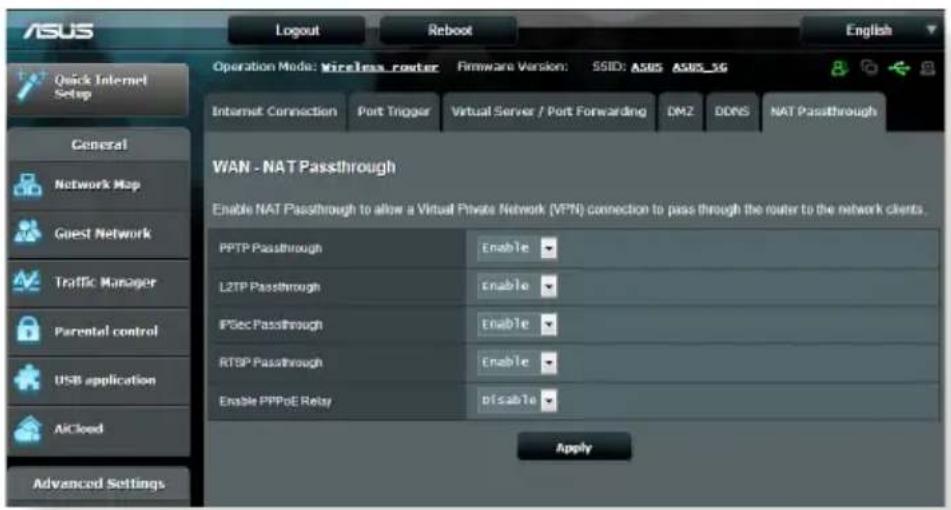Screen dimensions: 951x510
Task: Click the Guest Network people icon
Action: coord(28,233)
